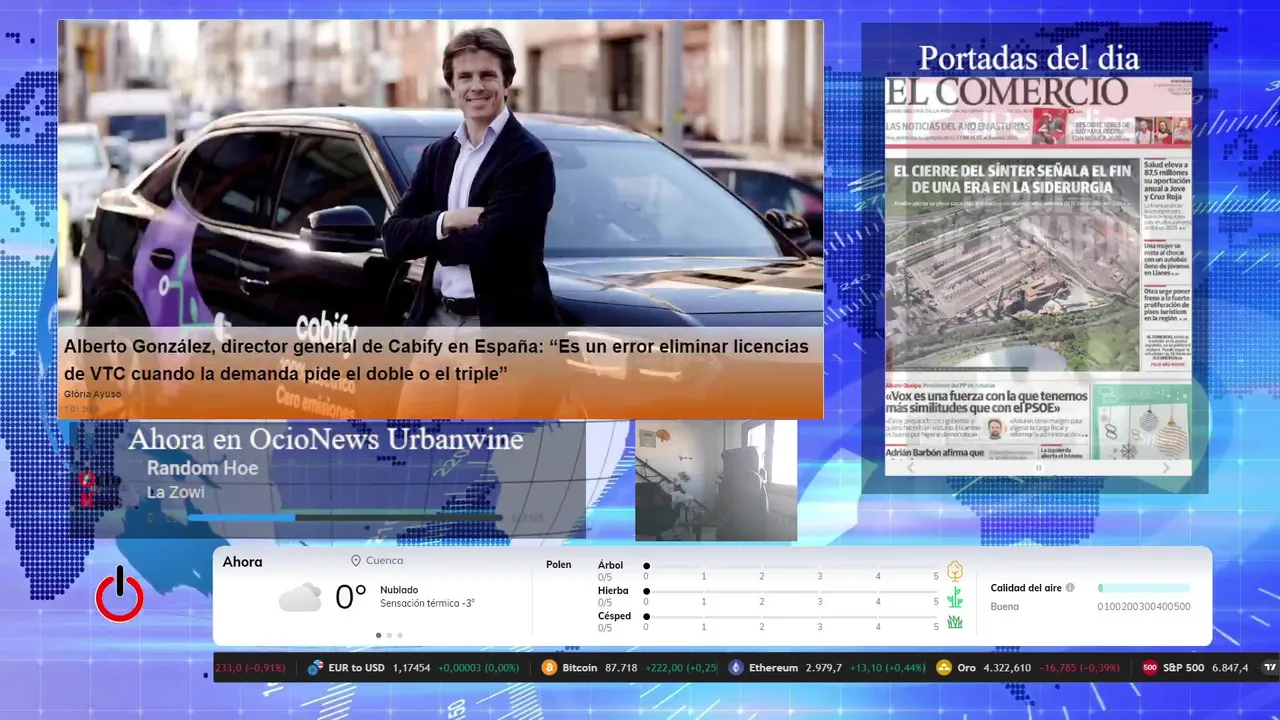Click Bitcoin price 87.718
1280x720 pixels.
click(622, 668)
